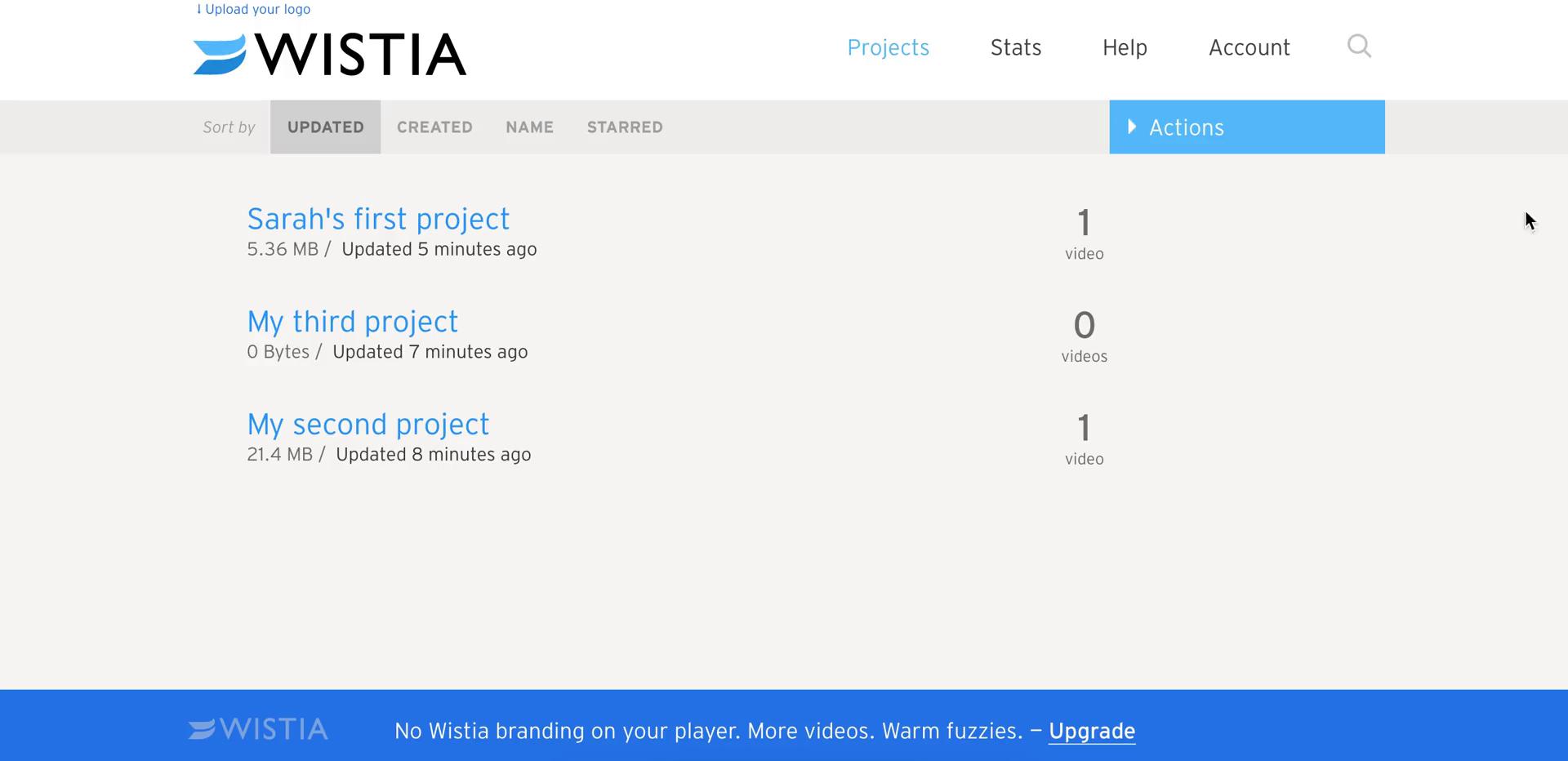Go to the Stats page

click(1016, 47)
